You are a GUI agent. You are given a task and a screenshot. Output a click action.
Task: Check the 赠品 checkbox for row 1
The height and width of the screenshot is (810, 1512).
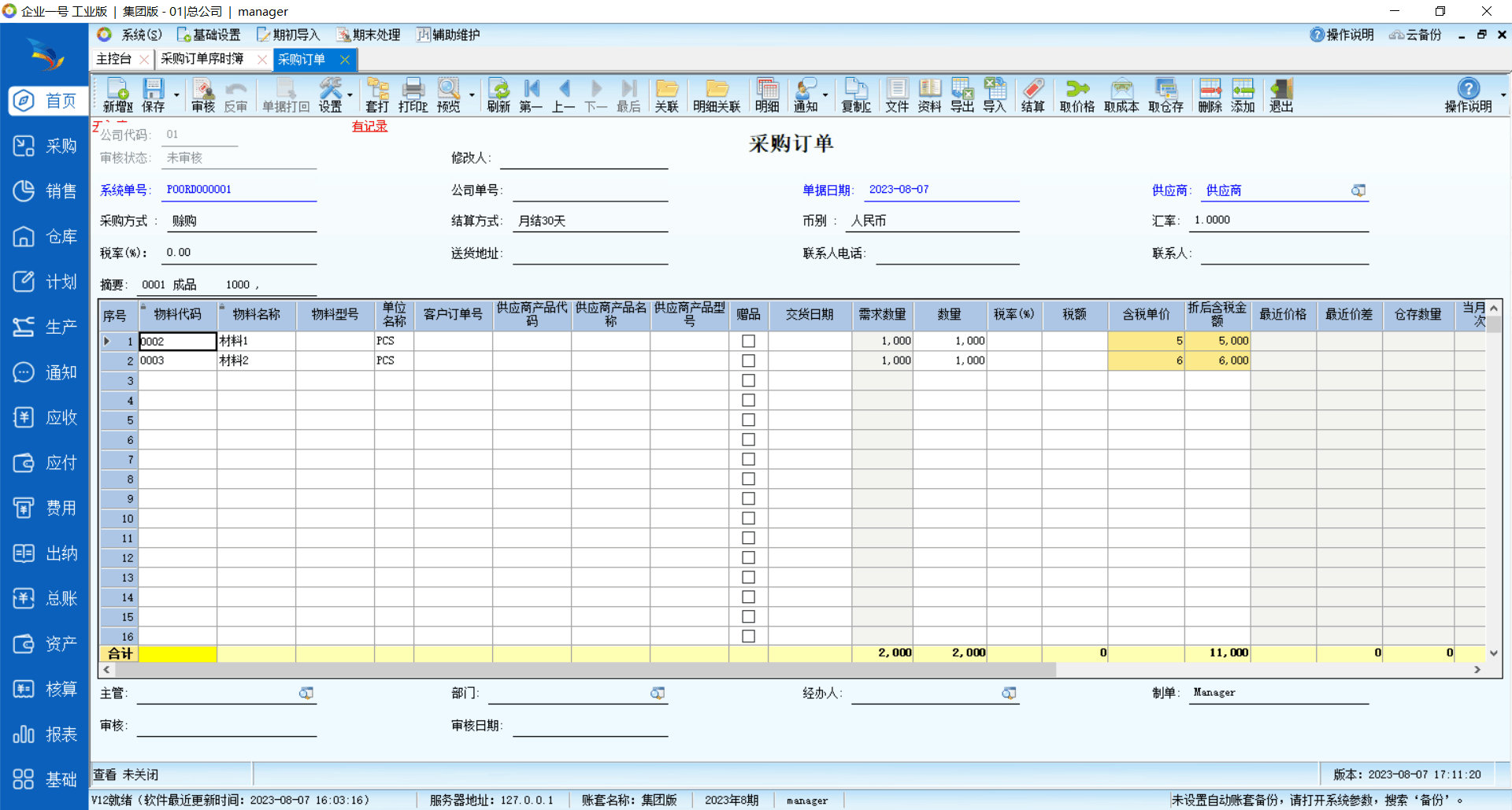[748, 341]
